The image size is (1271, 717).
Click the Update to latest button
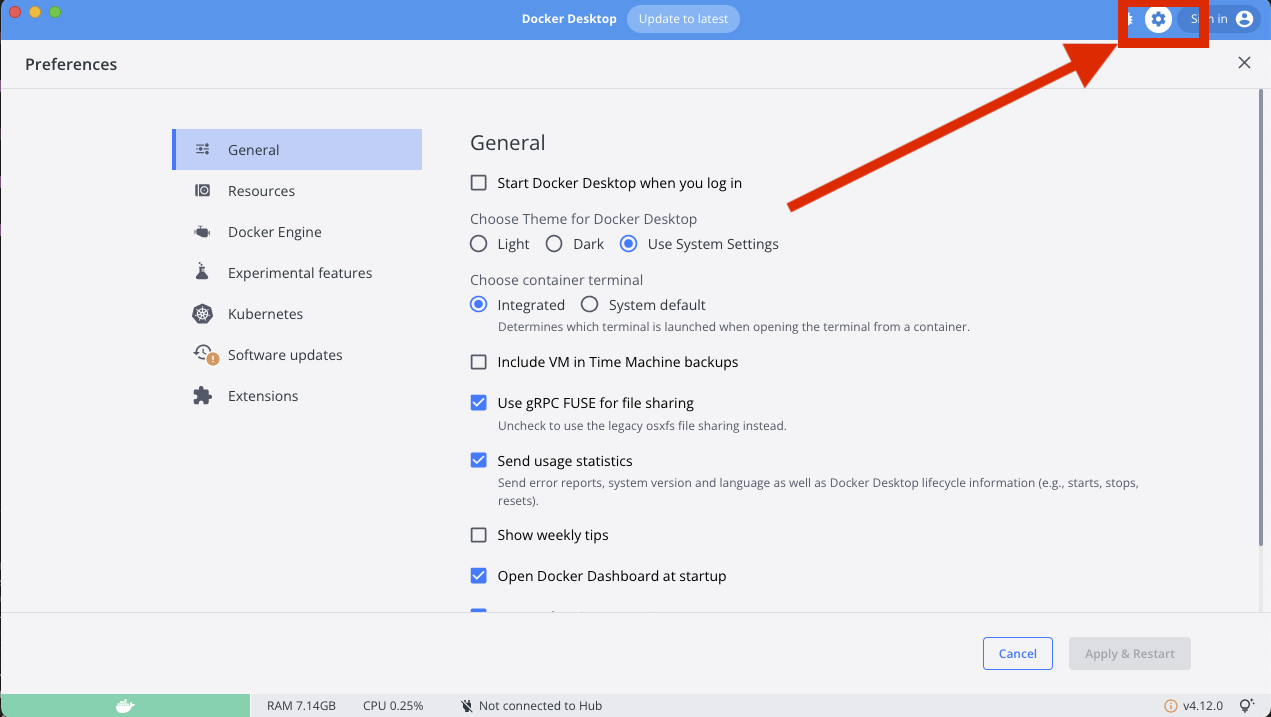[x=684, y=19]
